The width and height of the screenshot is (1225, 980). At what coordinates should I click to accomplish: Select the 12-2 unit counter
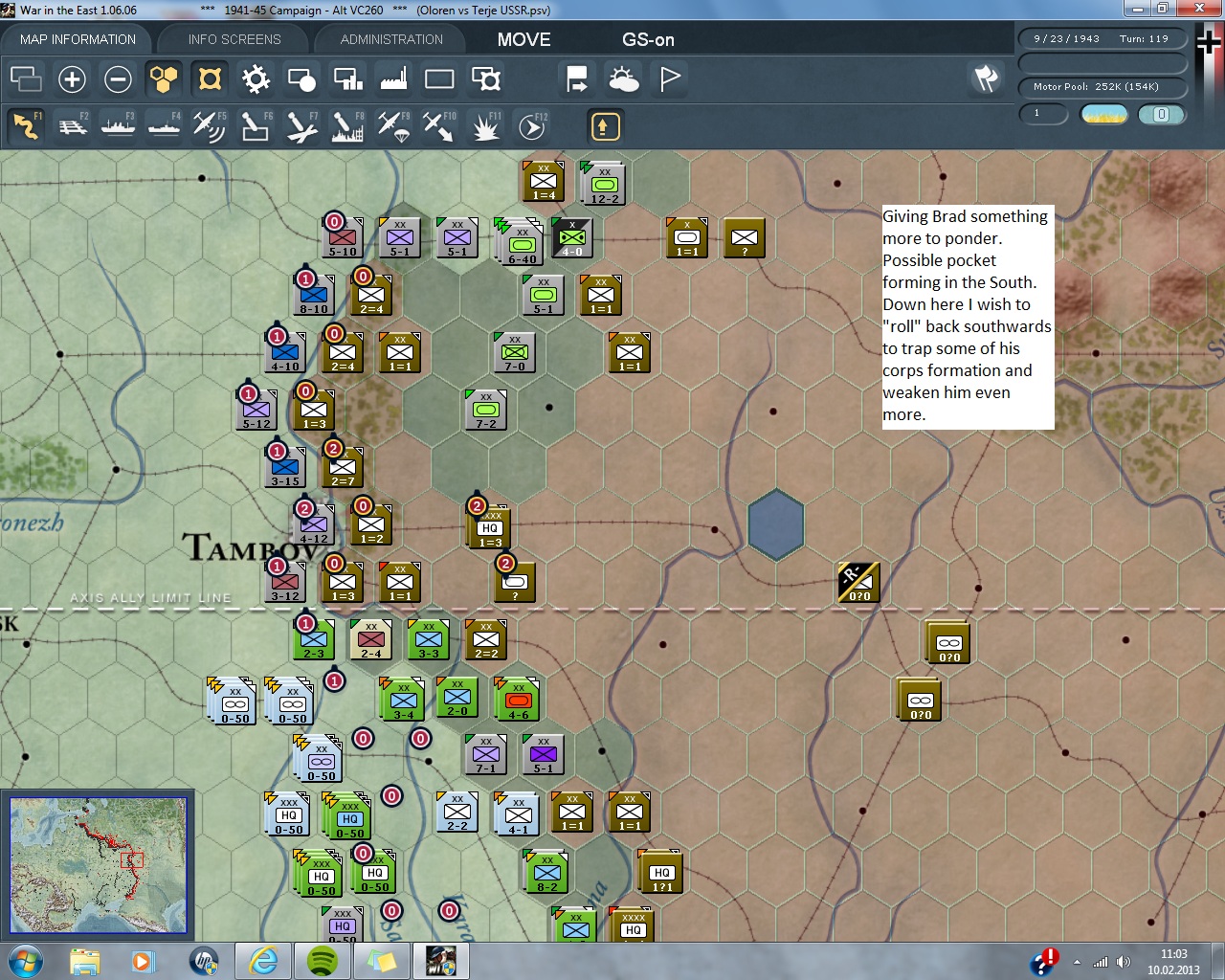604,183
